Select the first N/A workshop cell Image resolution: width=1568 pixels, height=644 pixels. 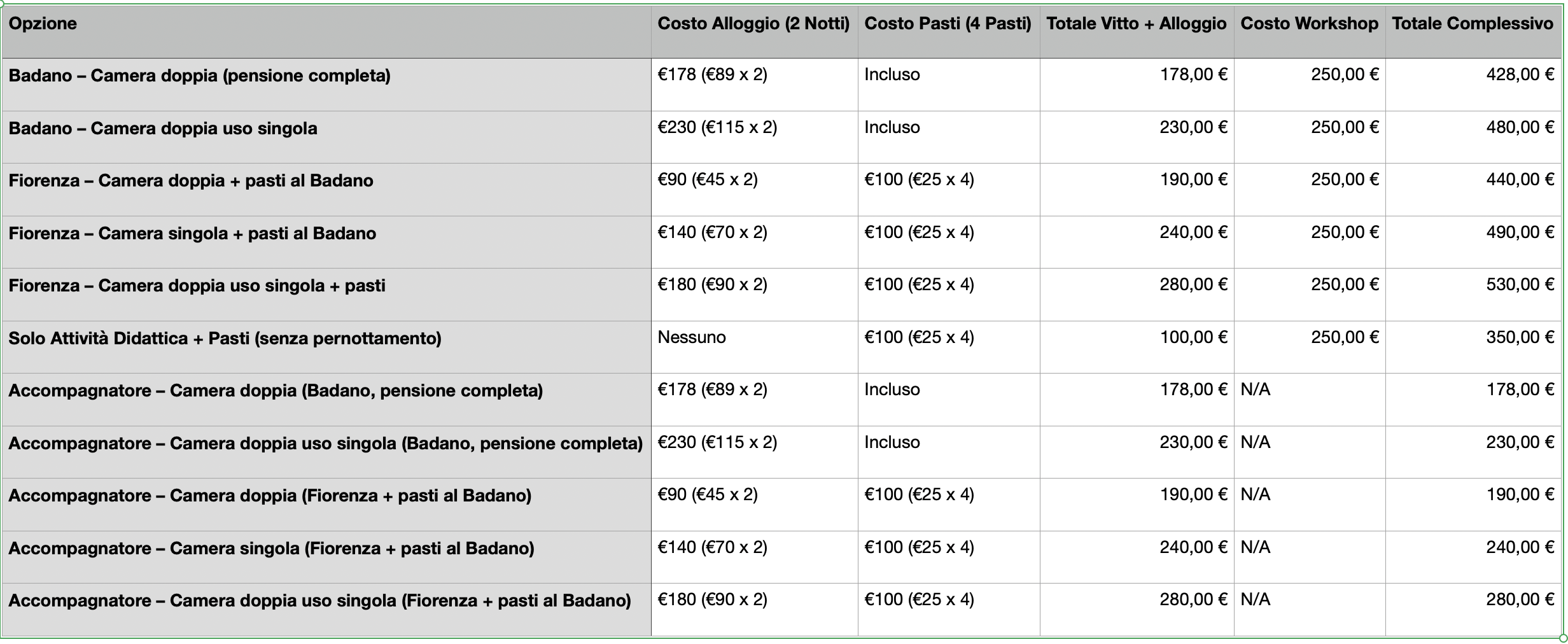(1310, 399)
